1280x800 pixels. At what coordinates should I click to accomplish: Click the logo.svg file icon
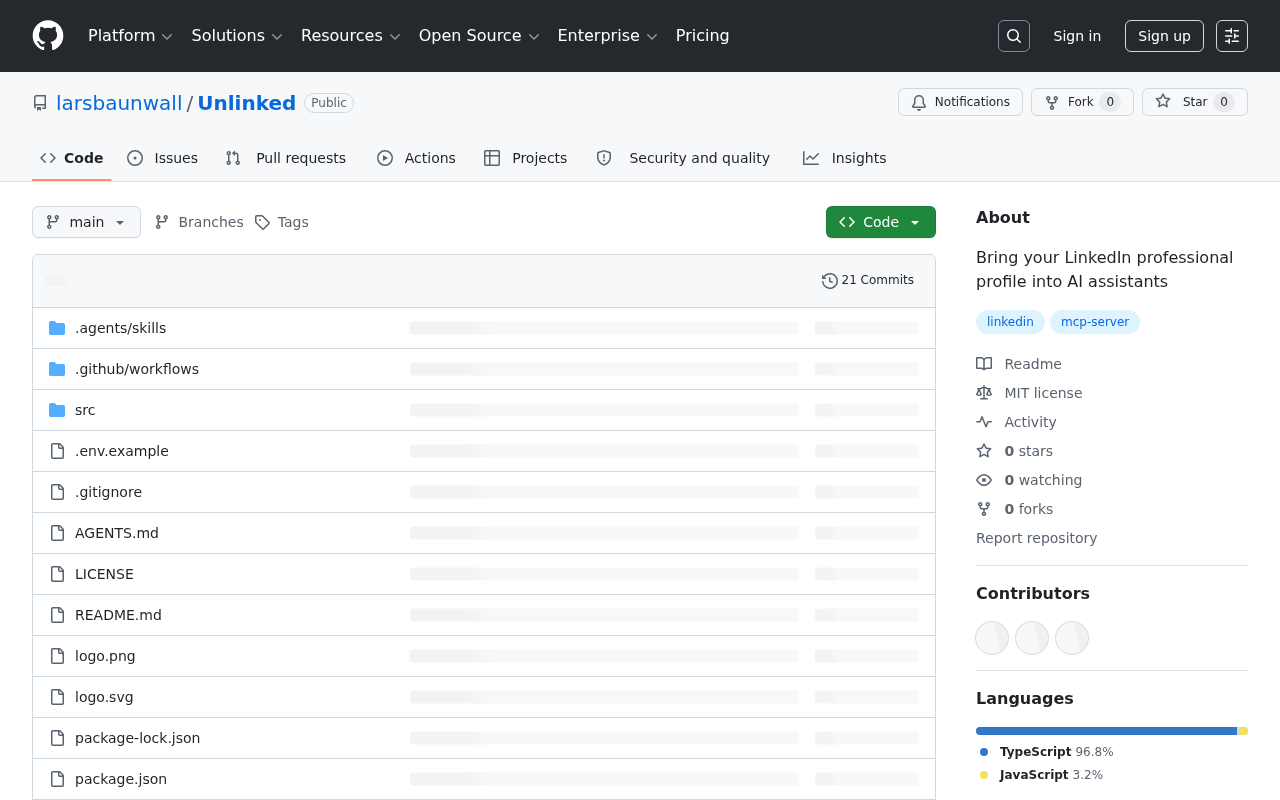coord(57,697)
